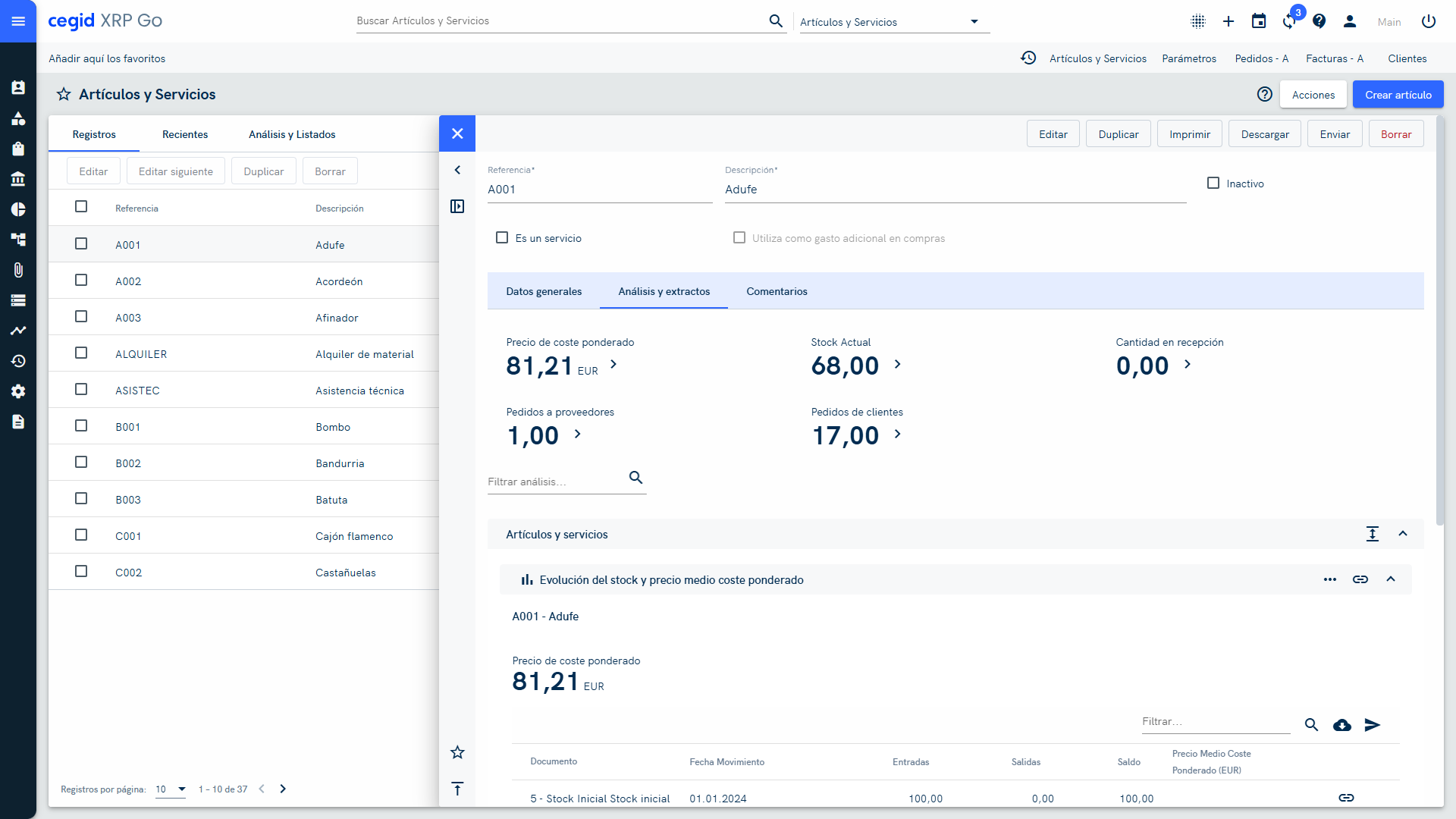The image size is (1456, 819).
Task: Click the calendar icon in top bar
Action: tap(1259, 21)
